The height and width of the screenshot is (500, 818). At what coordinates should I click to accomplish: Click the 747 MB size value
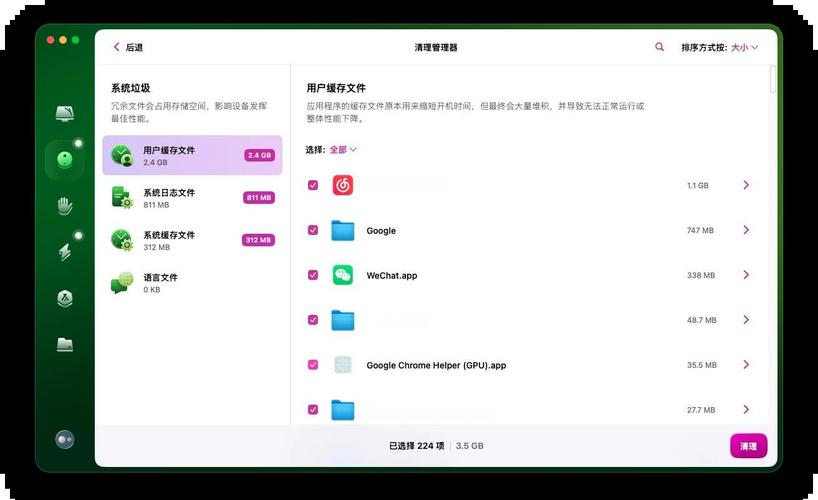pos(700,230)
